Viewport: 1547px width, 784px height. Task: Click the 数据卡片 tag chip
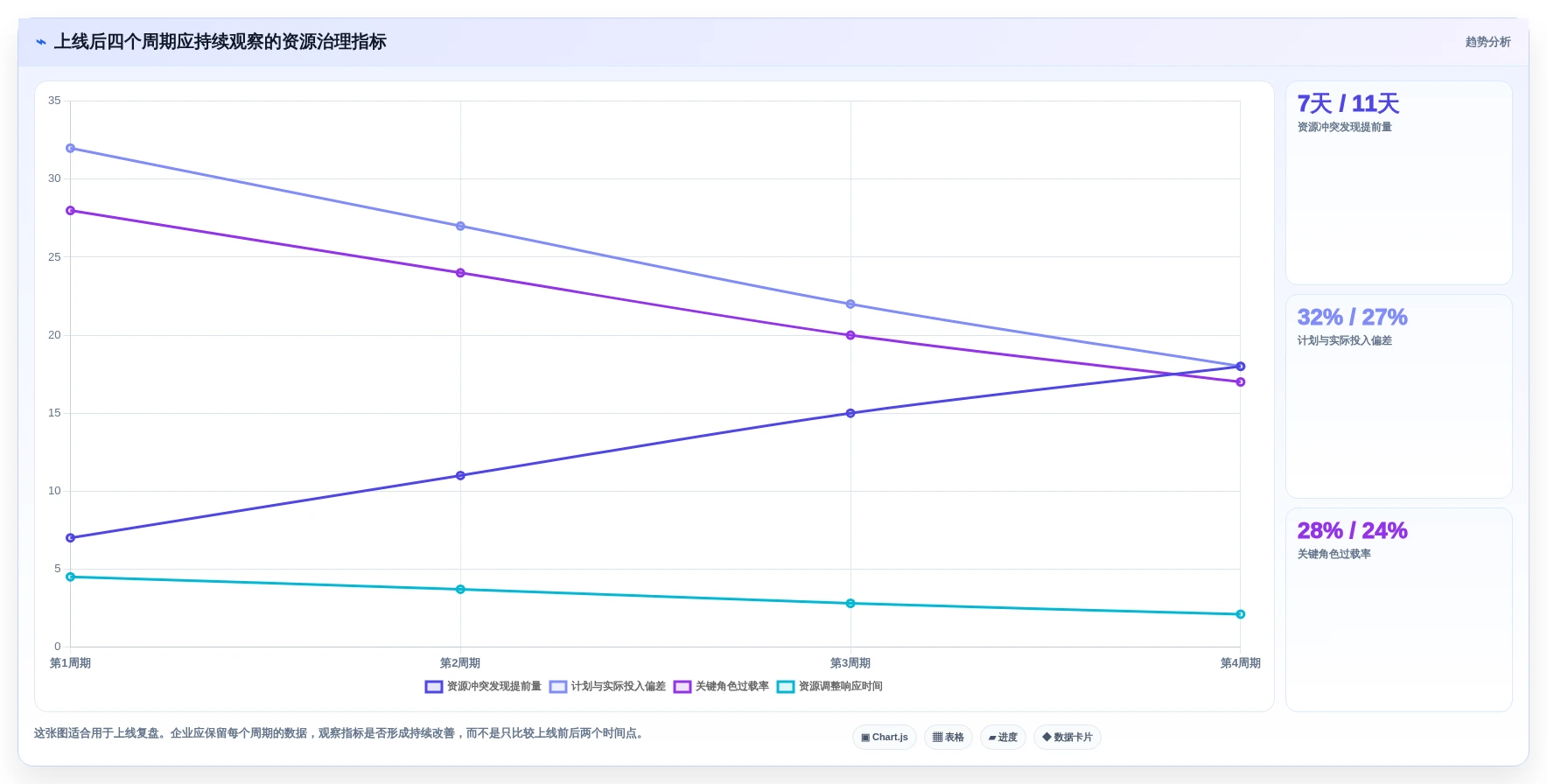tap(1067, 738)
